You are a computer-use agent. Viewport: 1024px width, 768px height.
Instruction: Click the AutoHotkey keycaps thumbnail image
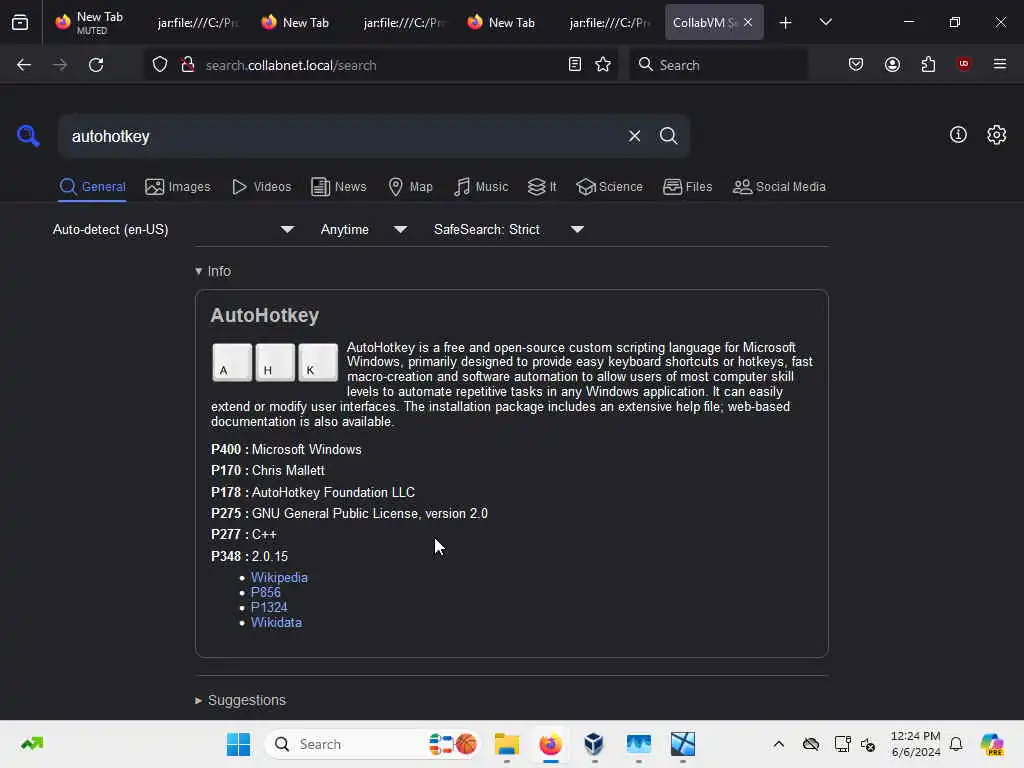(x=275, y=362)
